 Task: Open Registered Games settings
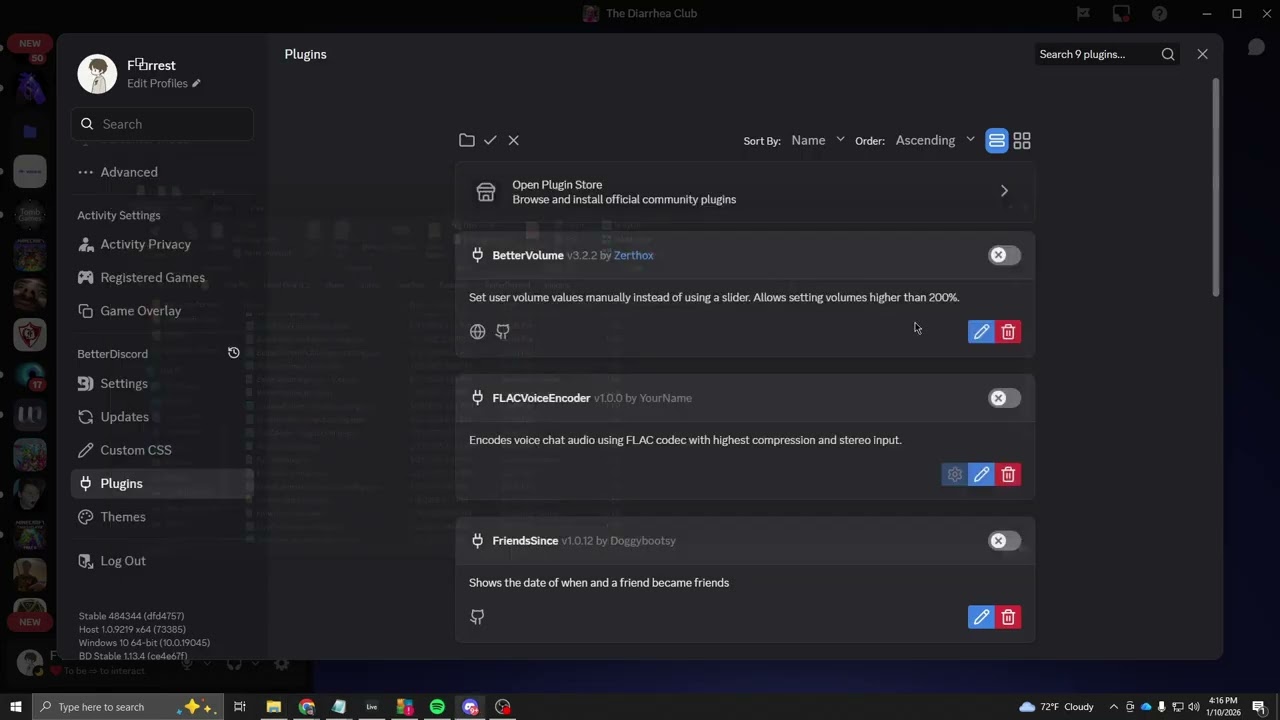click(162, 277)
